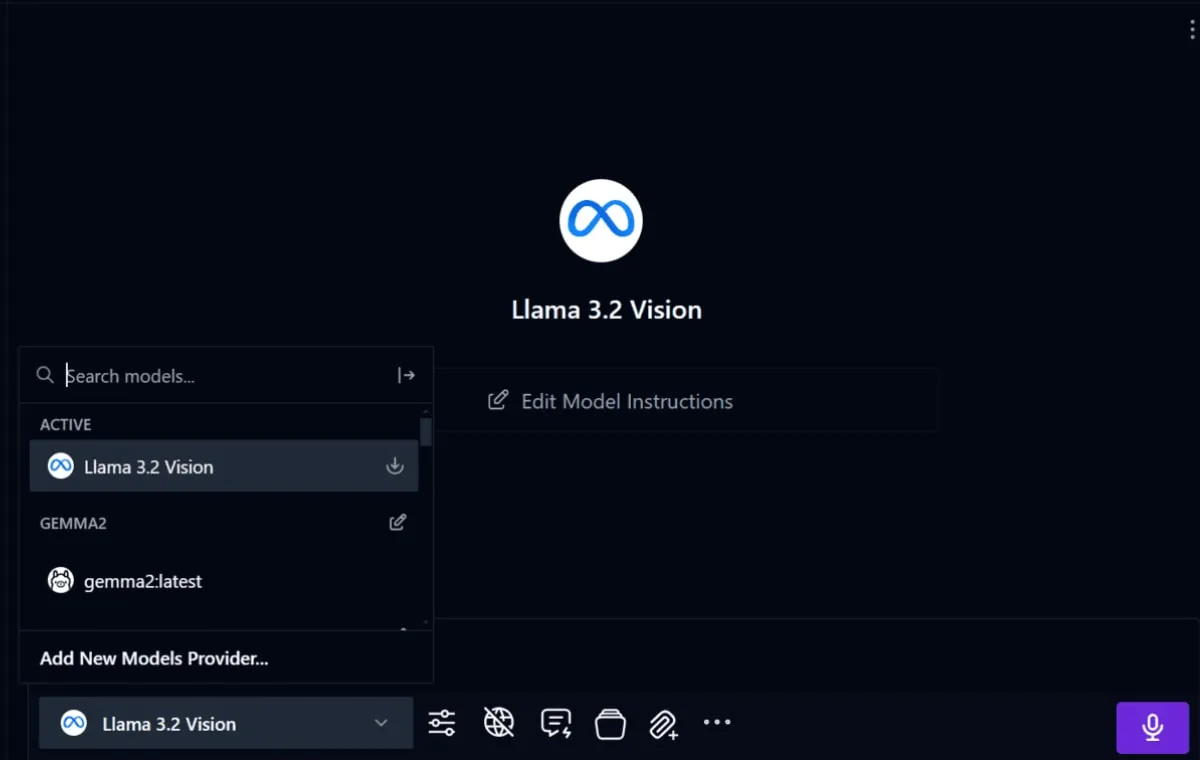Click the pencil icon in Edit Model Instructions

point(497,401)
